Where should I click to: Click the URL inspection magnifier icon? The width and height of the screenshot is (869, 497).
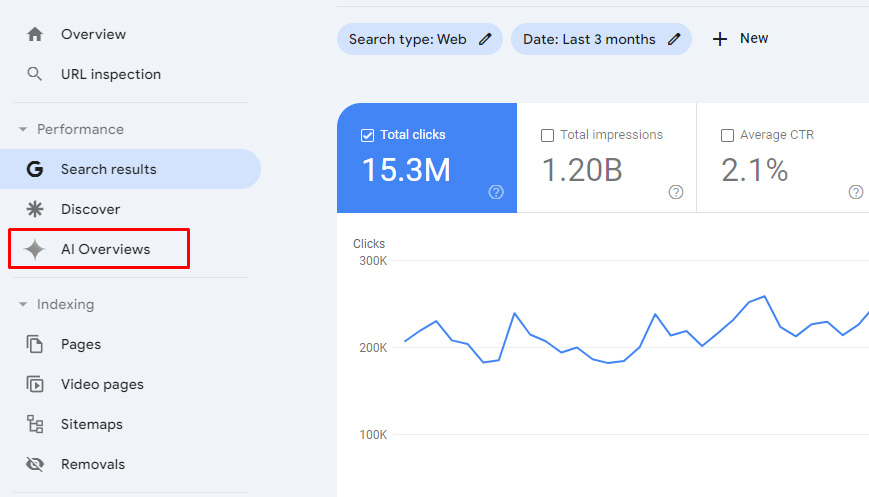(35, 74)
